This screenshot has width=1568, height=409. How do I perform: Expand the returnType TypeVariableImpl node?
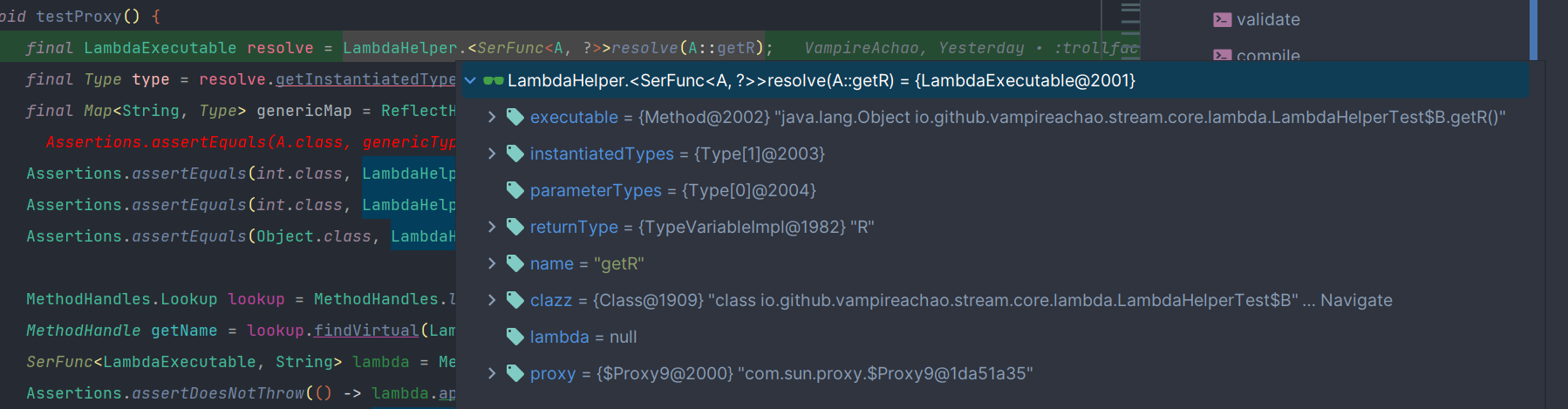(492, 227)
